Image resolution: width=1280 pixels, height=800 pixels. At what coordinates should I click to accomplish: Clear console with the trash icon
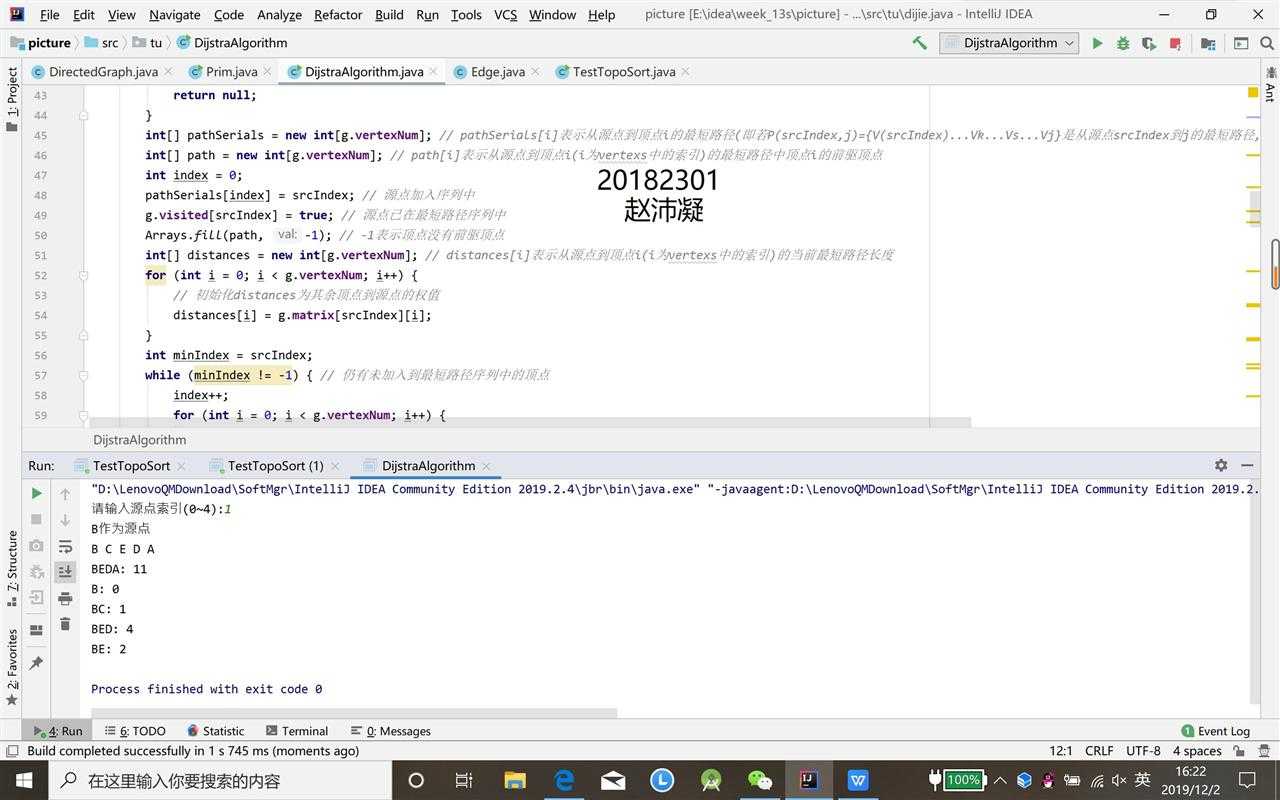click(x=65, y=623)
